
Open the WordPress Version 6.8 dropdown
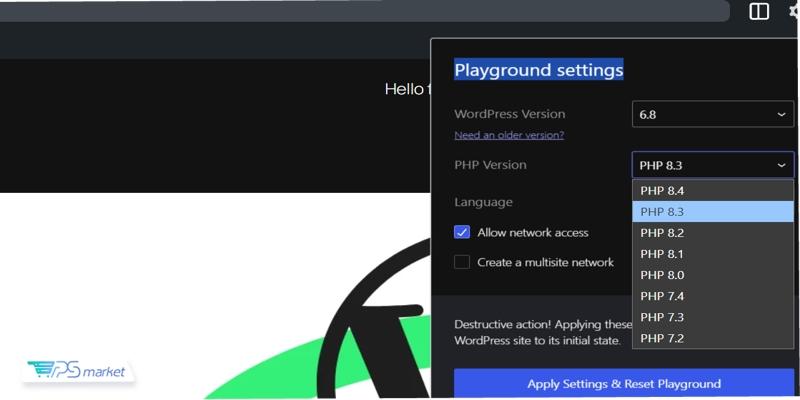712,114
